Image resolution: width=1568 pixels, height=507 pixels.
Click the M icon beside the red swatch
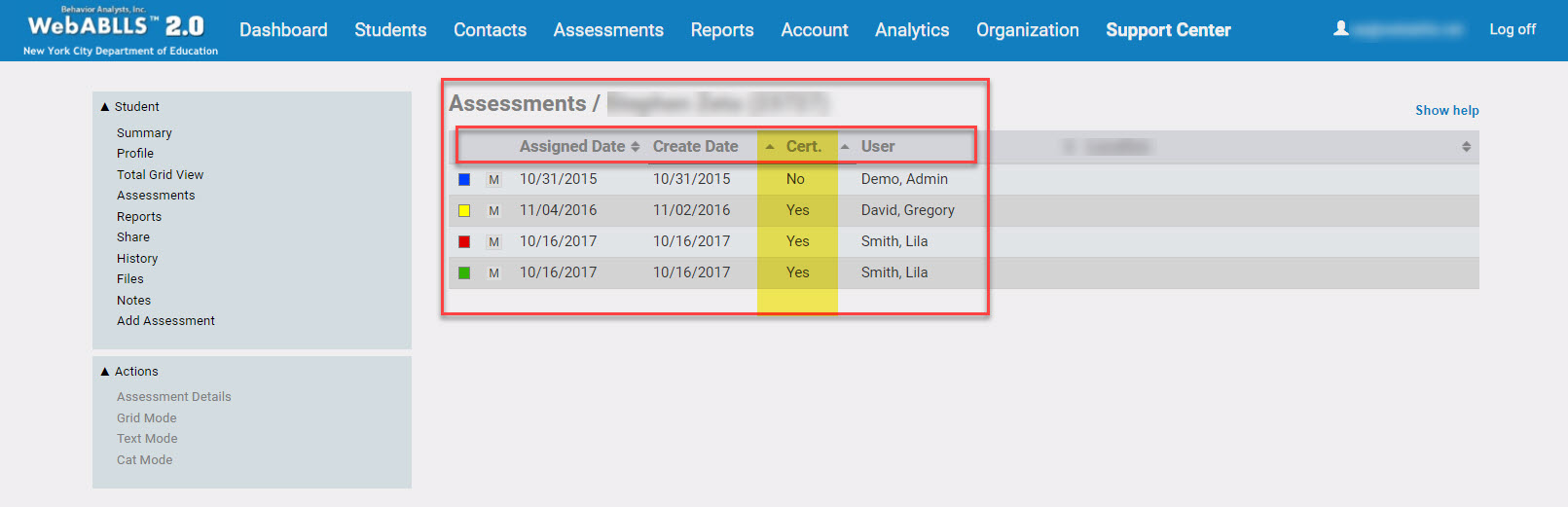tap(493, 242)
